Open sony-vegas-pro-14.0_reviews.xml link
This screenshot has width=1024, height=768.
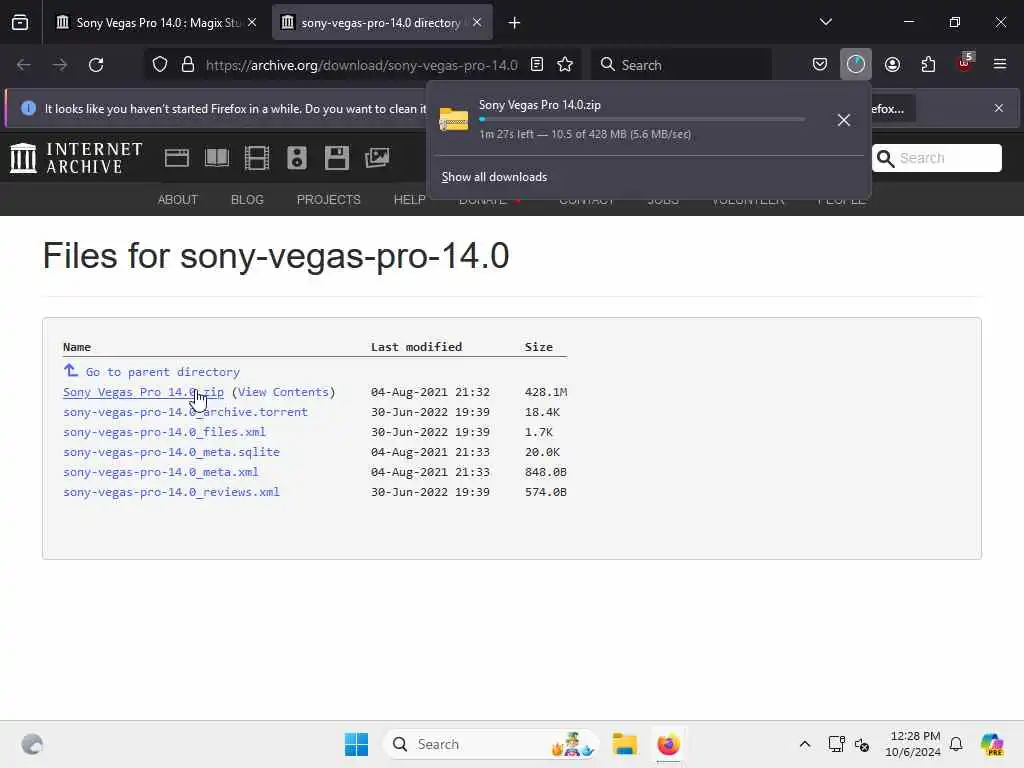(x=171, y=492)
